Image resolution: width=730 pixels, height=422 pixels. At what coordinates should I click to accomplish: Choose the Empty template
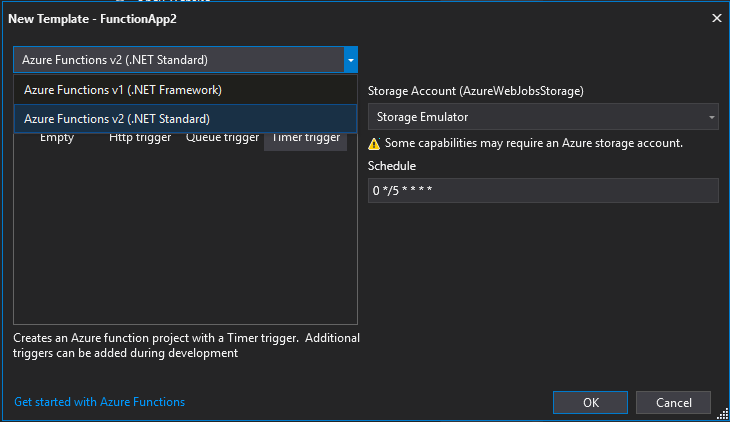point(57,138)
